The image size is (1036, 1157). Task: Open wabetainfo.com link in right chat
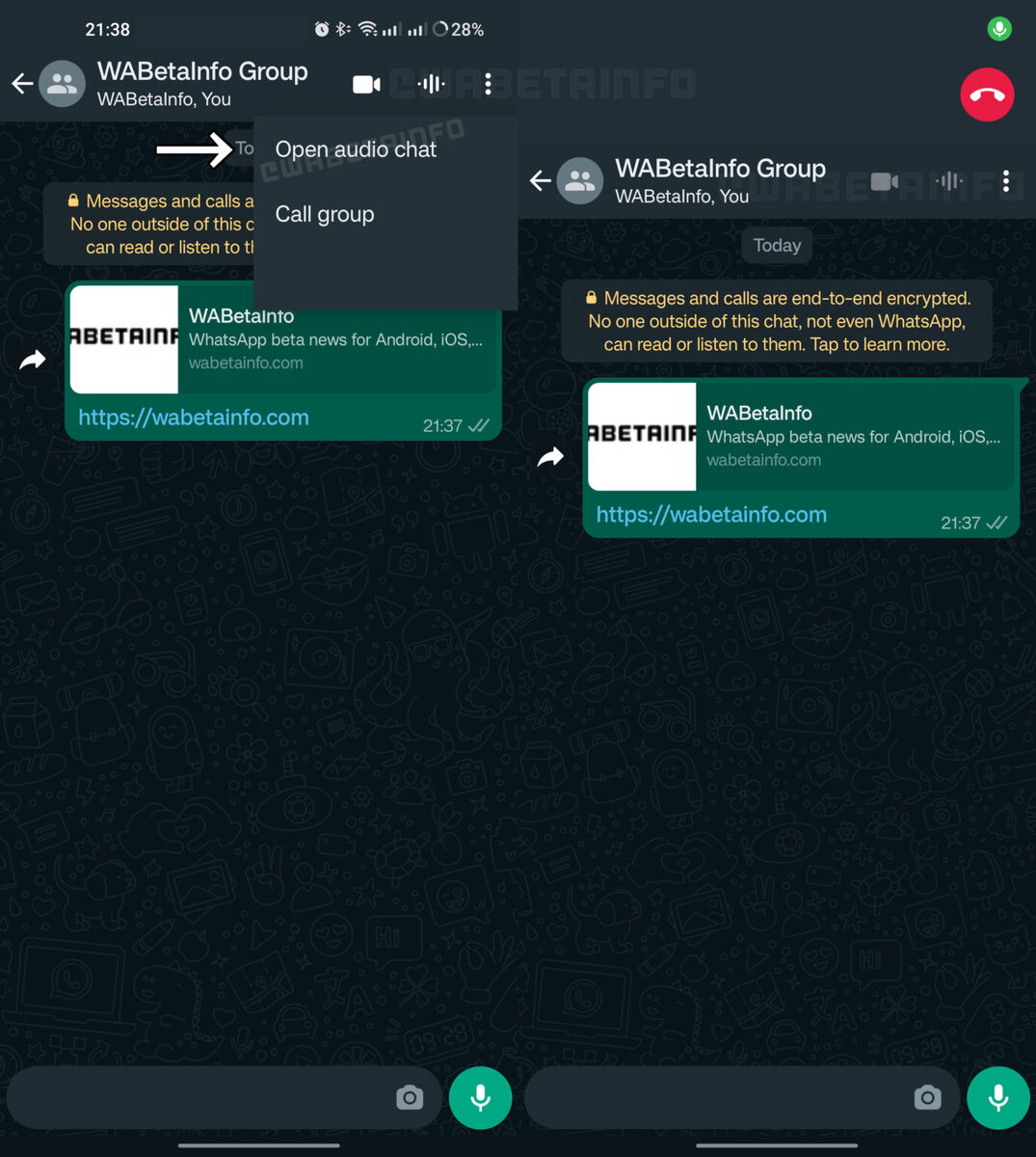click(x=711, y=515)
